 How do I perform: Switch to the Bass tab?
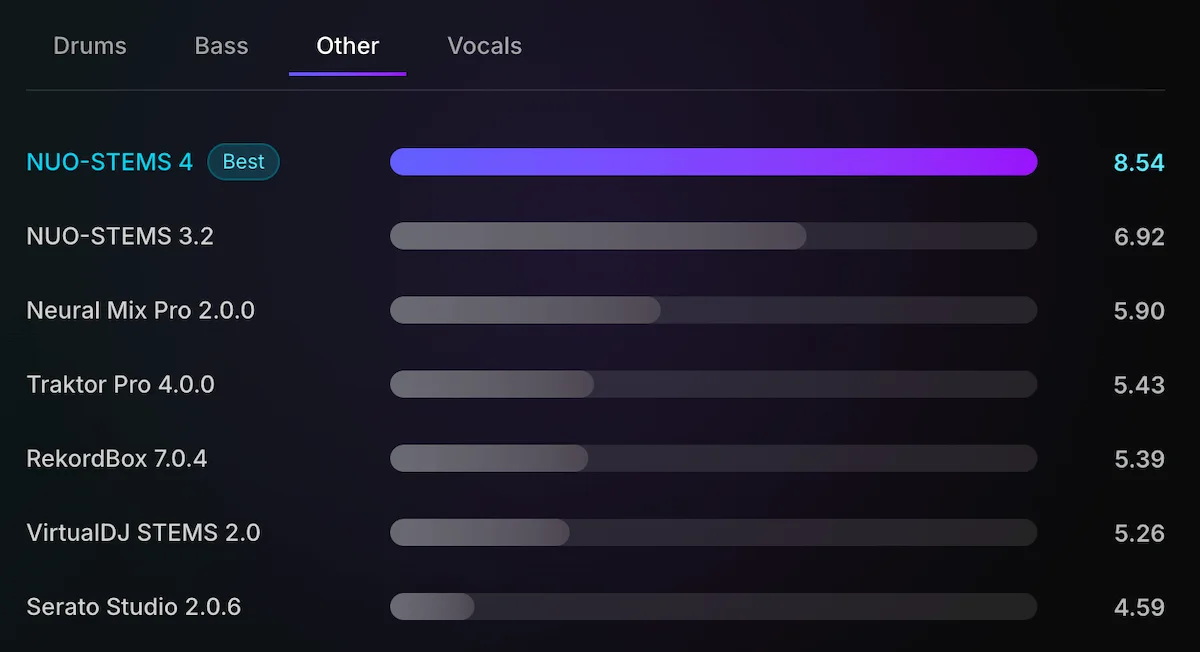(x=221, y=45)
